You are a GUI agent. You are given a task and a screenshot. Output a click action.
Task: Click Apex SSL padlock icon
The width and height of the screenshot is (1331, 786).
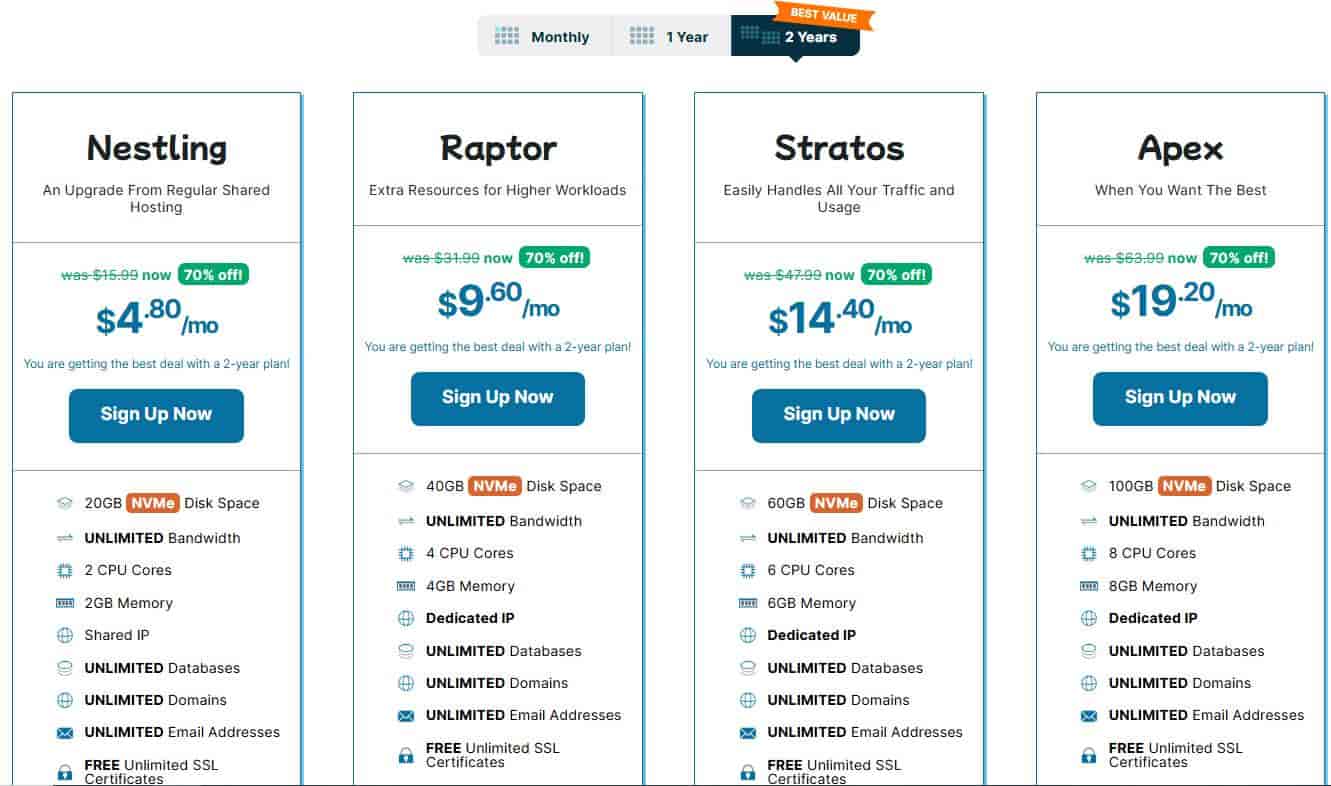[x=1089, y=756]
